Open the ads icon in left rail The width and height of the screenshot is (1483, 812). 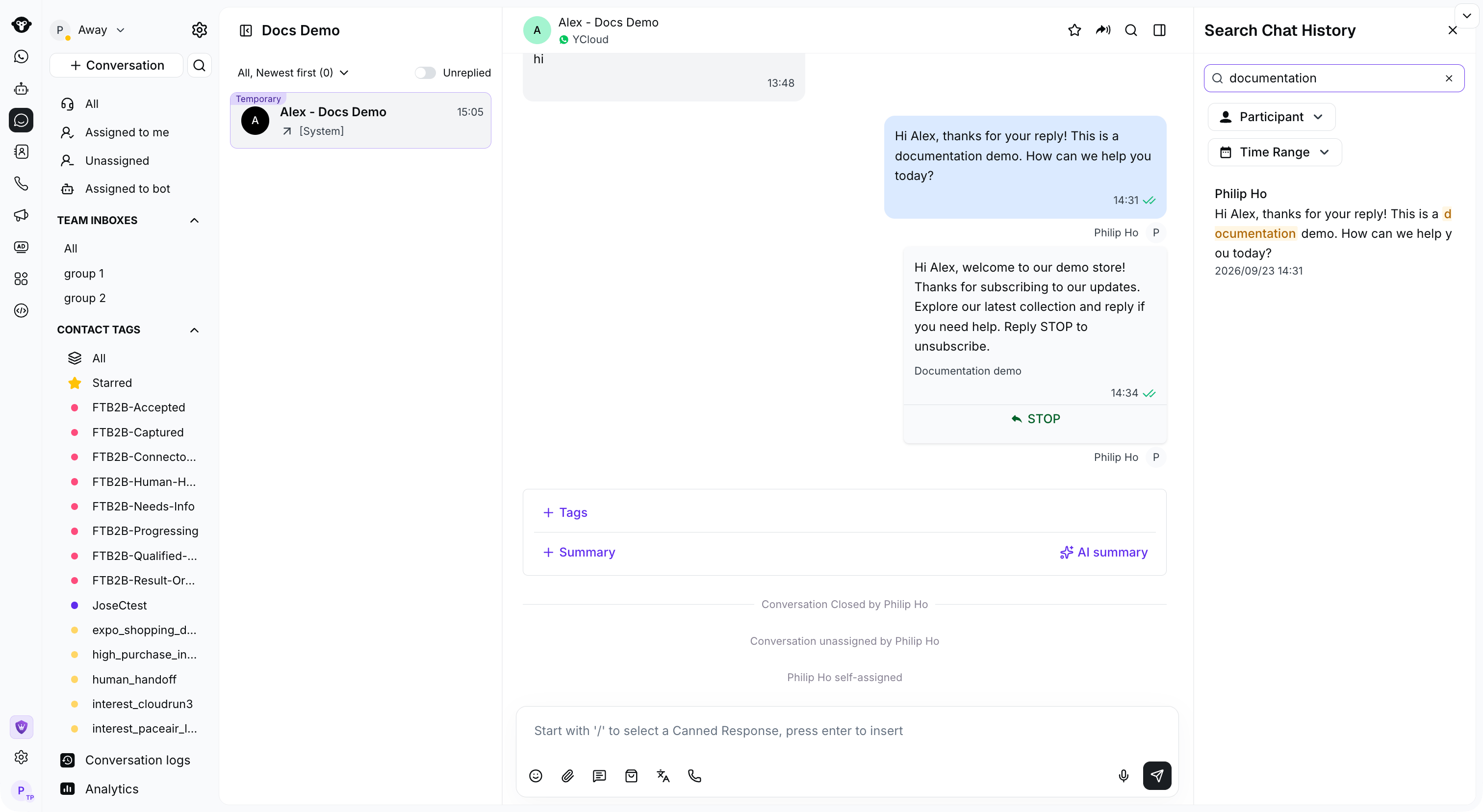tap(21, 247)
